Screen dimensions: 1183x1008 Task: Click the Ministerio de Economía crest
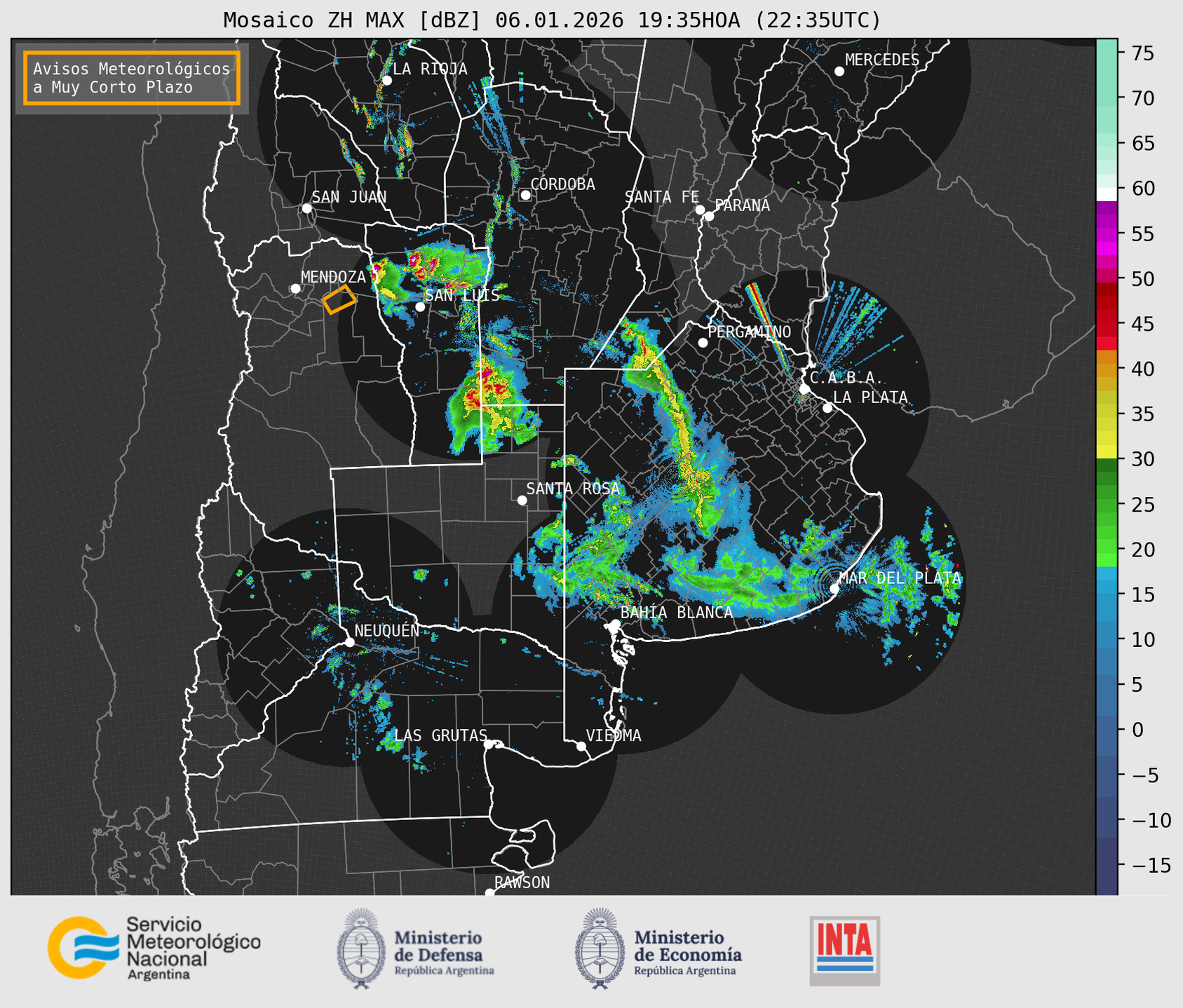pos(600,949)
